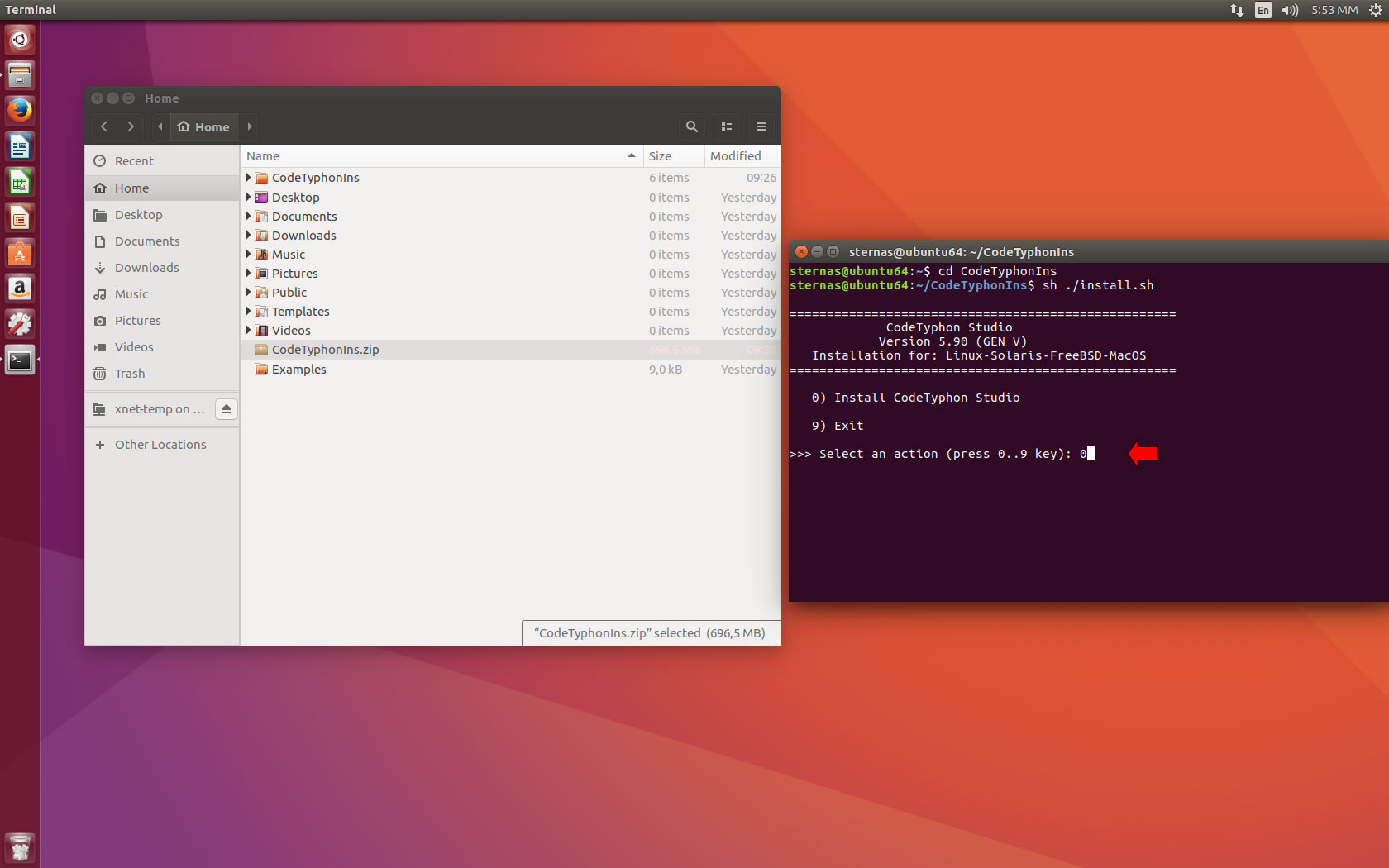
Task: Switch Files view mode icon
Action: pos(727,126)
